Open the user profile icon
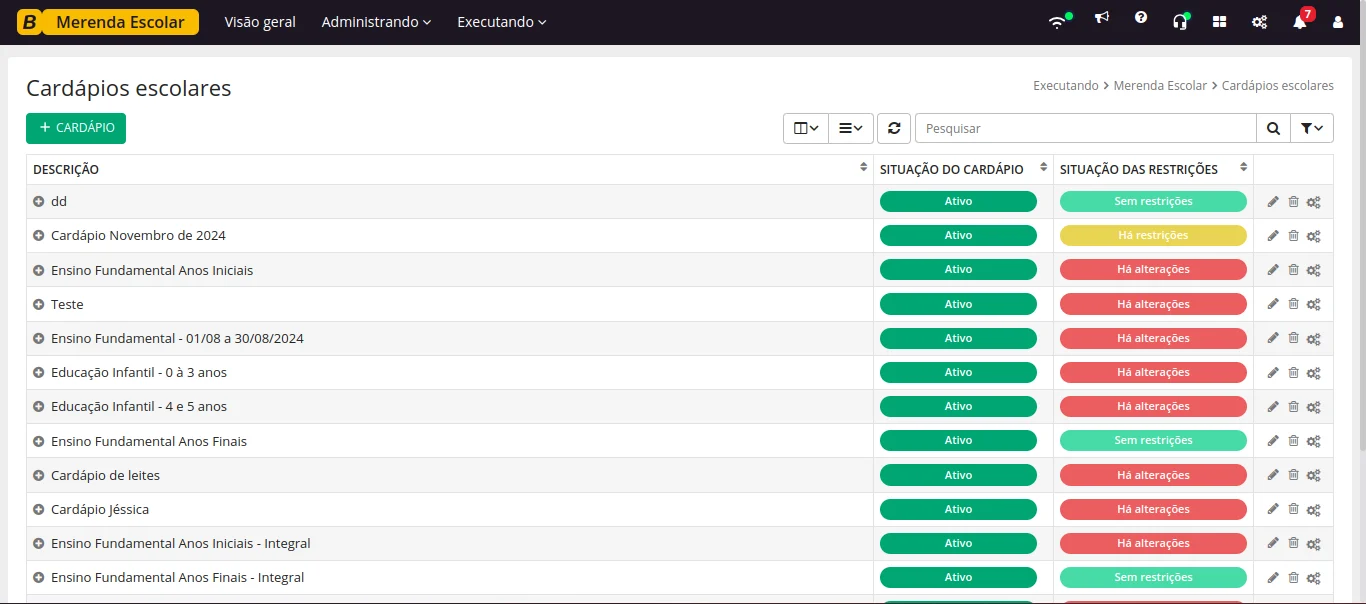Image resolution: width=1366 pixels, height=604 pixels. 1338,21
